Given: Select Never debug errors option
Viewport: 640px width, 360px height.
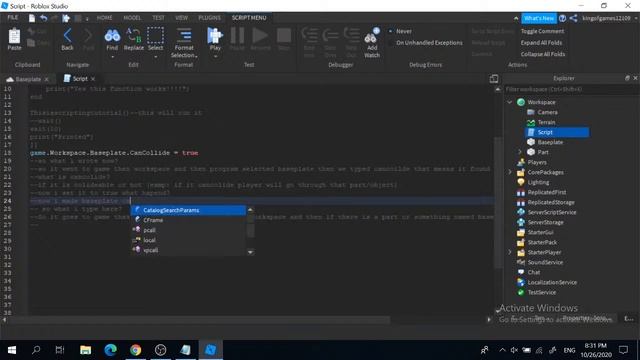Looking at the screenshot, I should point(401,31).
